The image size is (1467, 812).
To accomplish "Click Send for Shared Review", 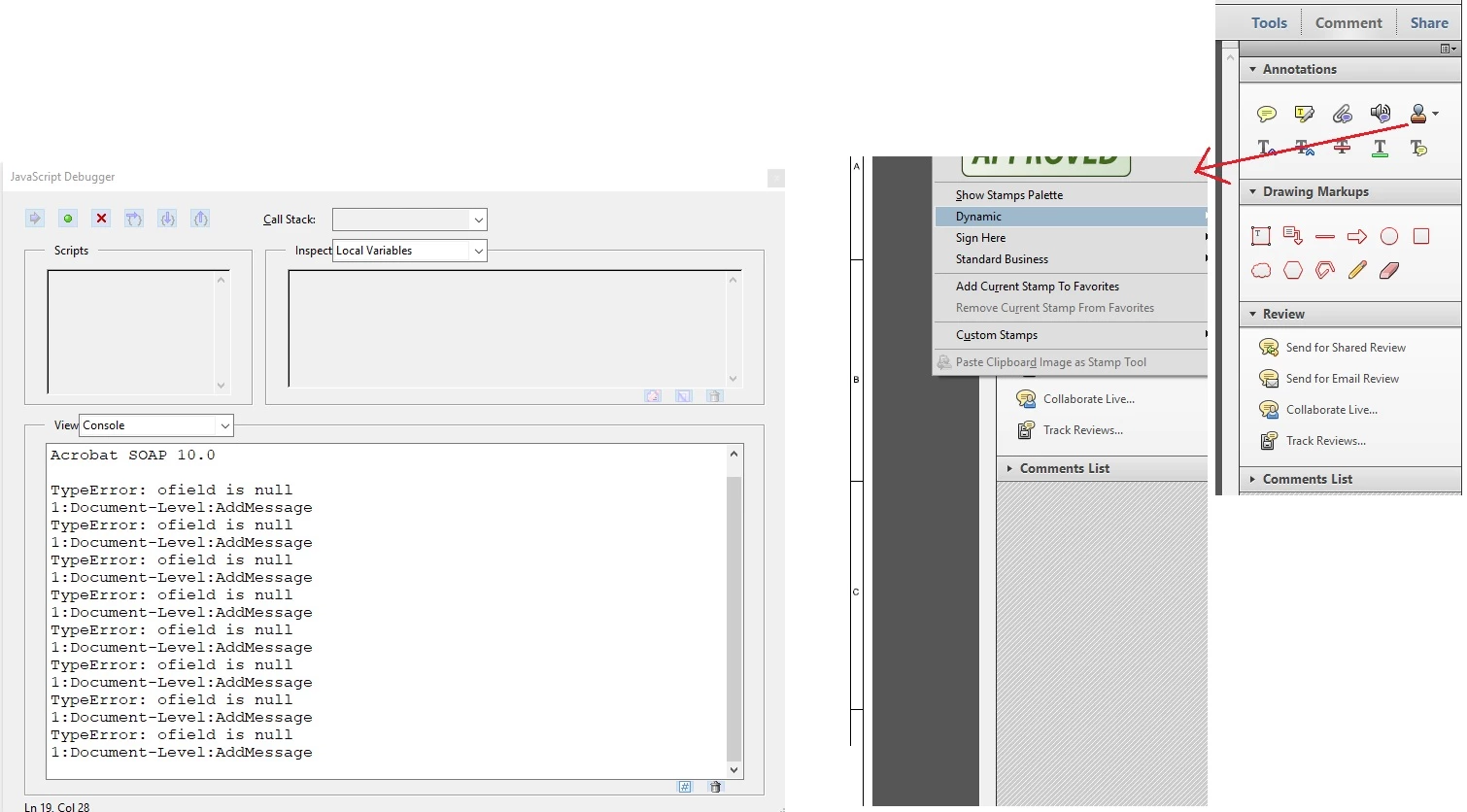I will pos(1333,348).
